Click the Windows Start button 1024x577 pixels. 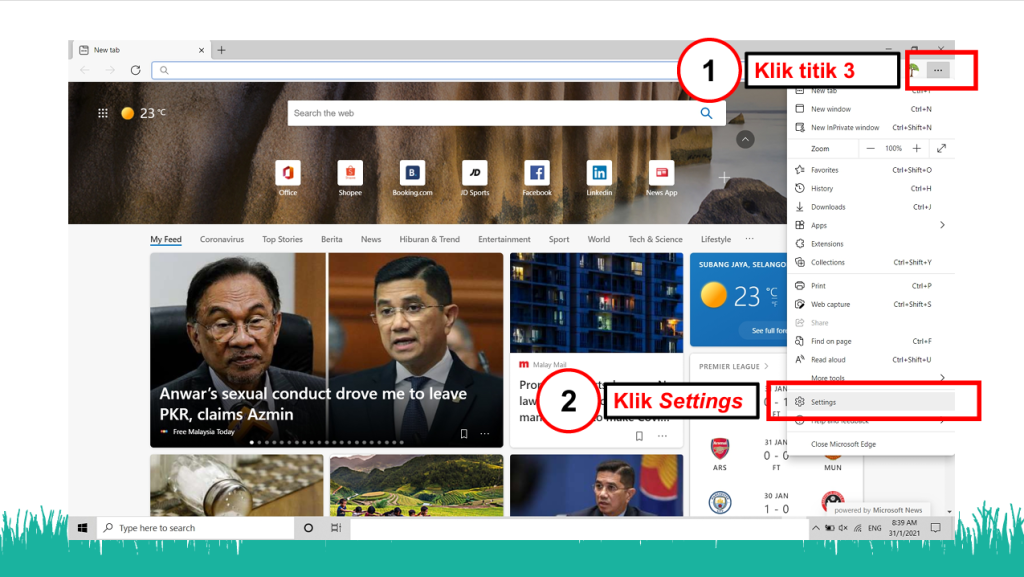tap(83, 528)
